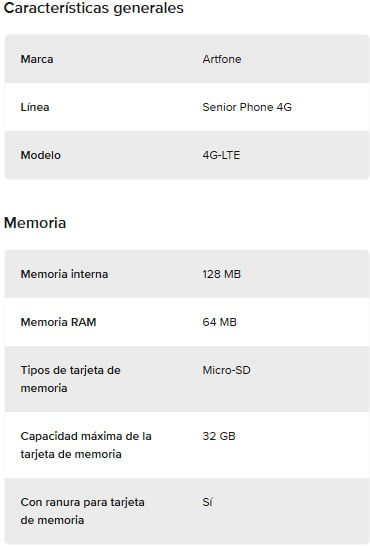Select the Línea row label
This screenshot has height=546, width=370.
[35, 107]
